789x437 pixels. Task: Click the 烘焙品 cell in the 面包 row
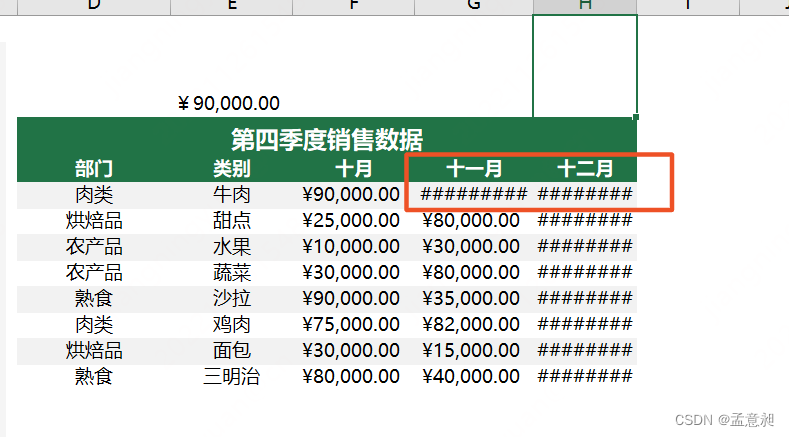pyautogui.click(x=94, y=351)
